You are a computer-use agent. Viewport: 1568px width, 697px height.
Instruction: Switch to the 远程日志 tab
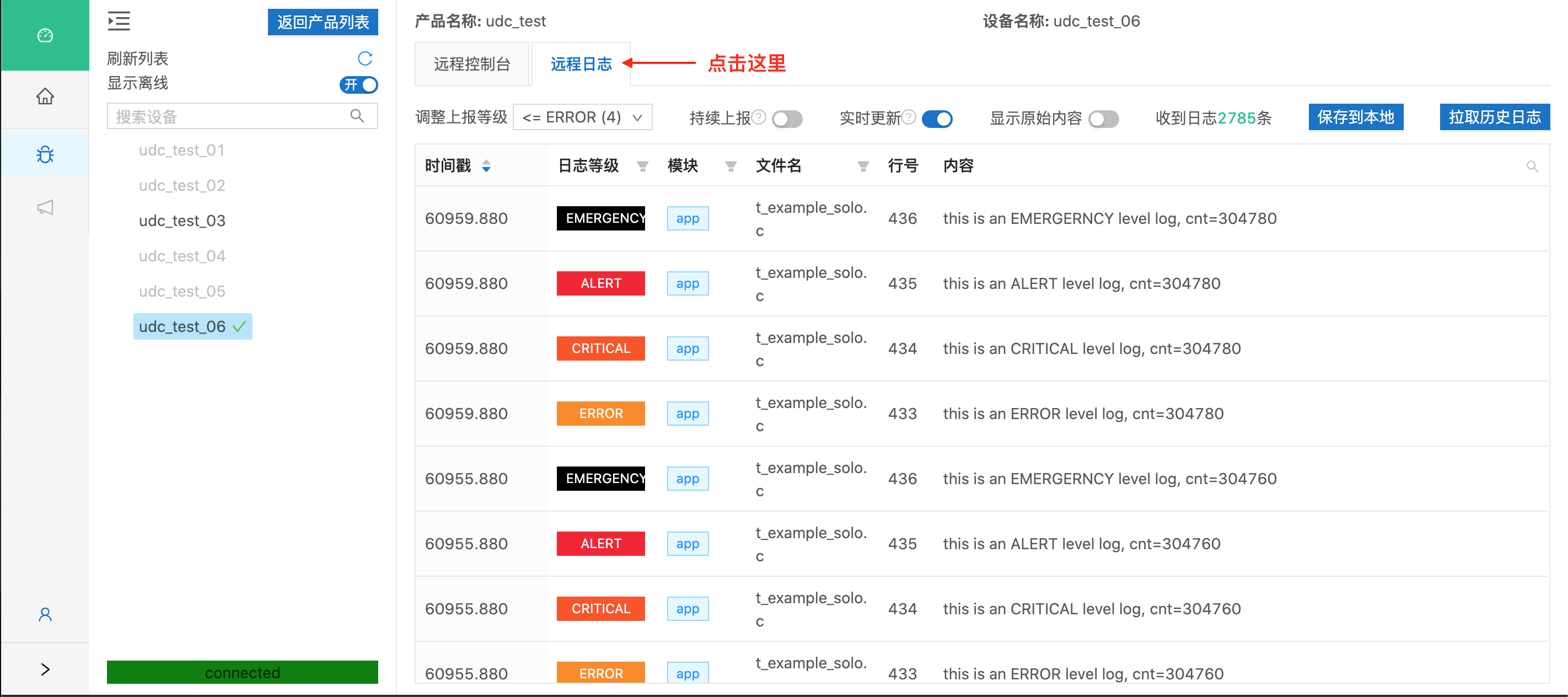coord(581,64)
